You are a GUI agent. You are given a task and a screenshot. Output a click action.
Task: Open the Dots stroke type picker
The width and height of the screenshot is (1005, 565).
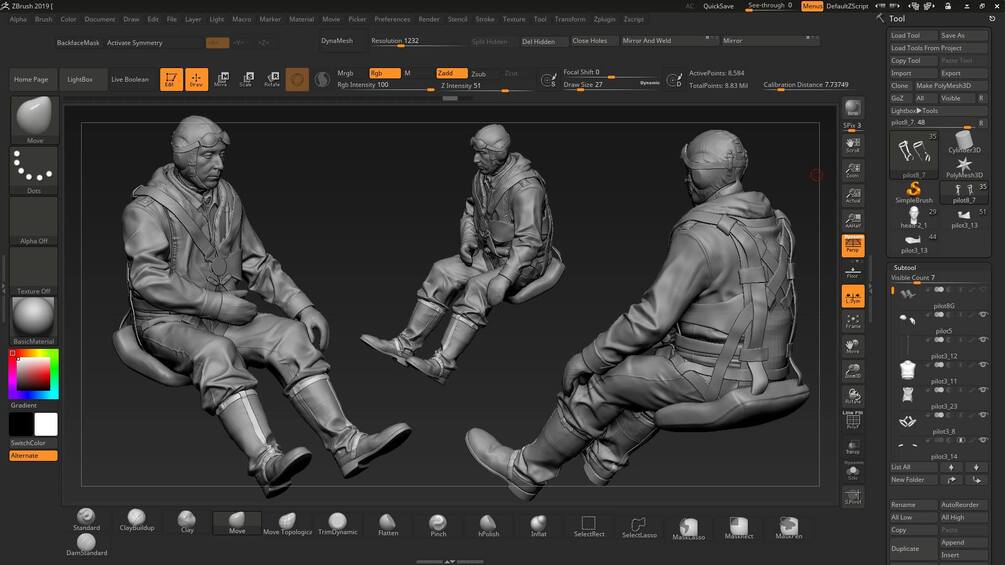pyautogui.click(x=34, y=168)
